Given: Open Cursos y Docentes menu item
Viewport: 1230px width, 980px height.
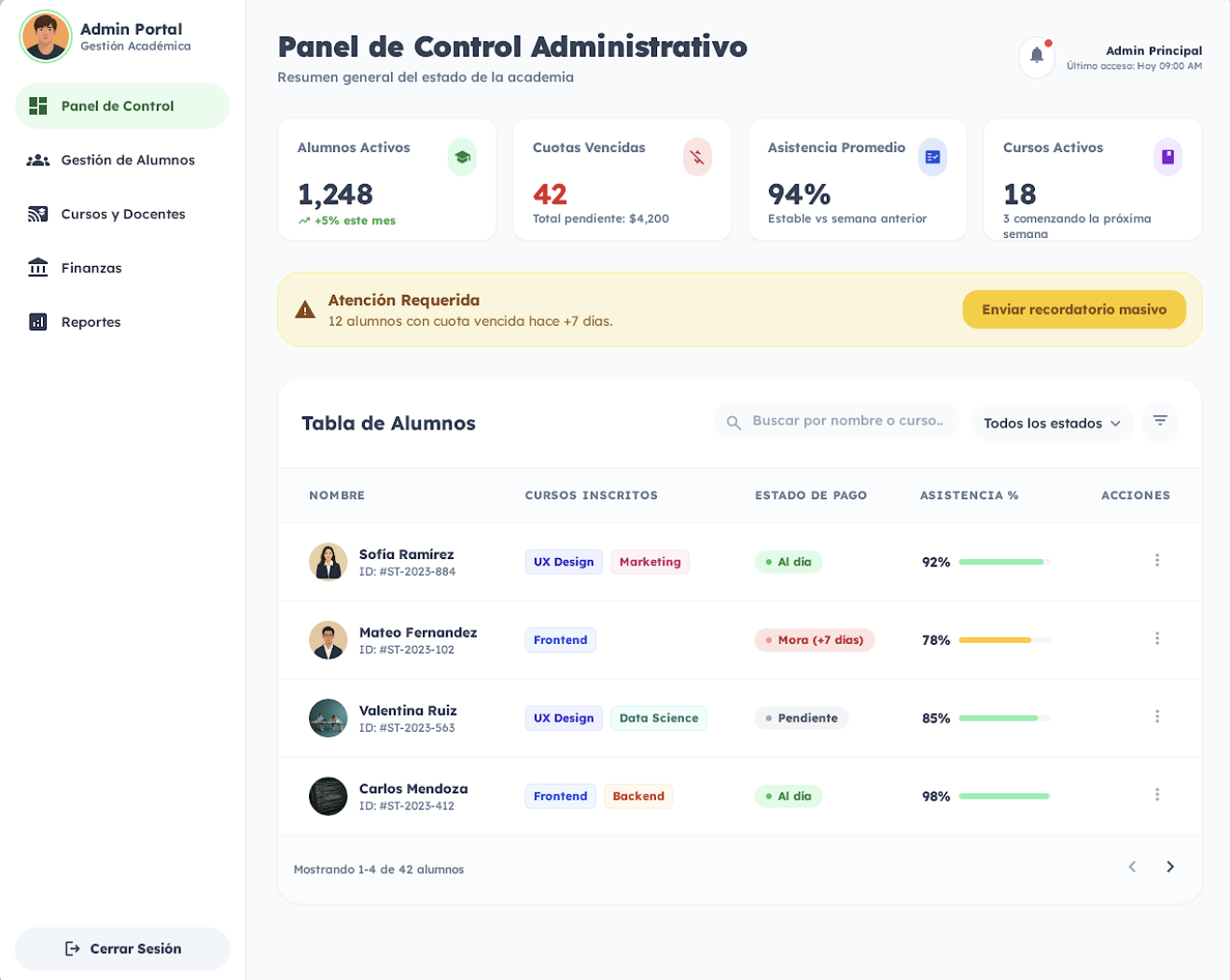Looking at the screenshot, I should click(121, 215).
